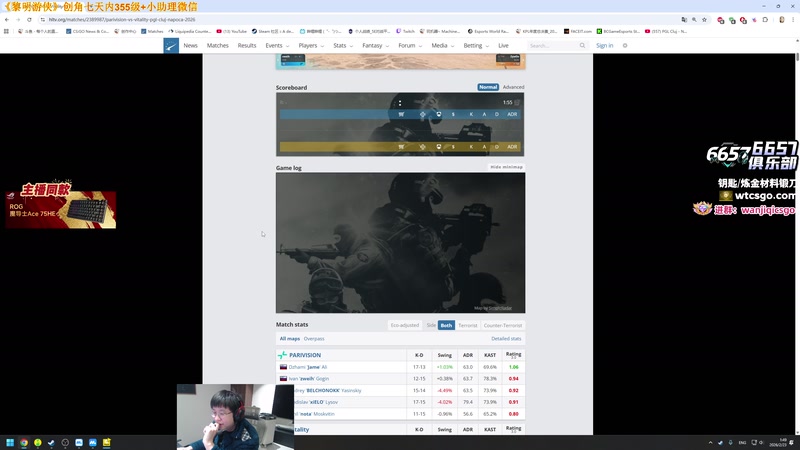
Task: Open the News section
Action: (190, 45)
